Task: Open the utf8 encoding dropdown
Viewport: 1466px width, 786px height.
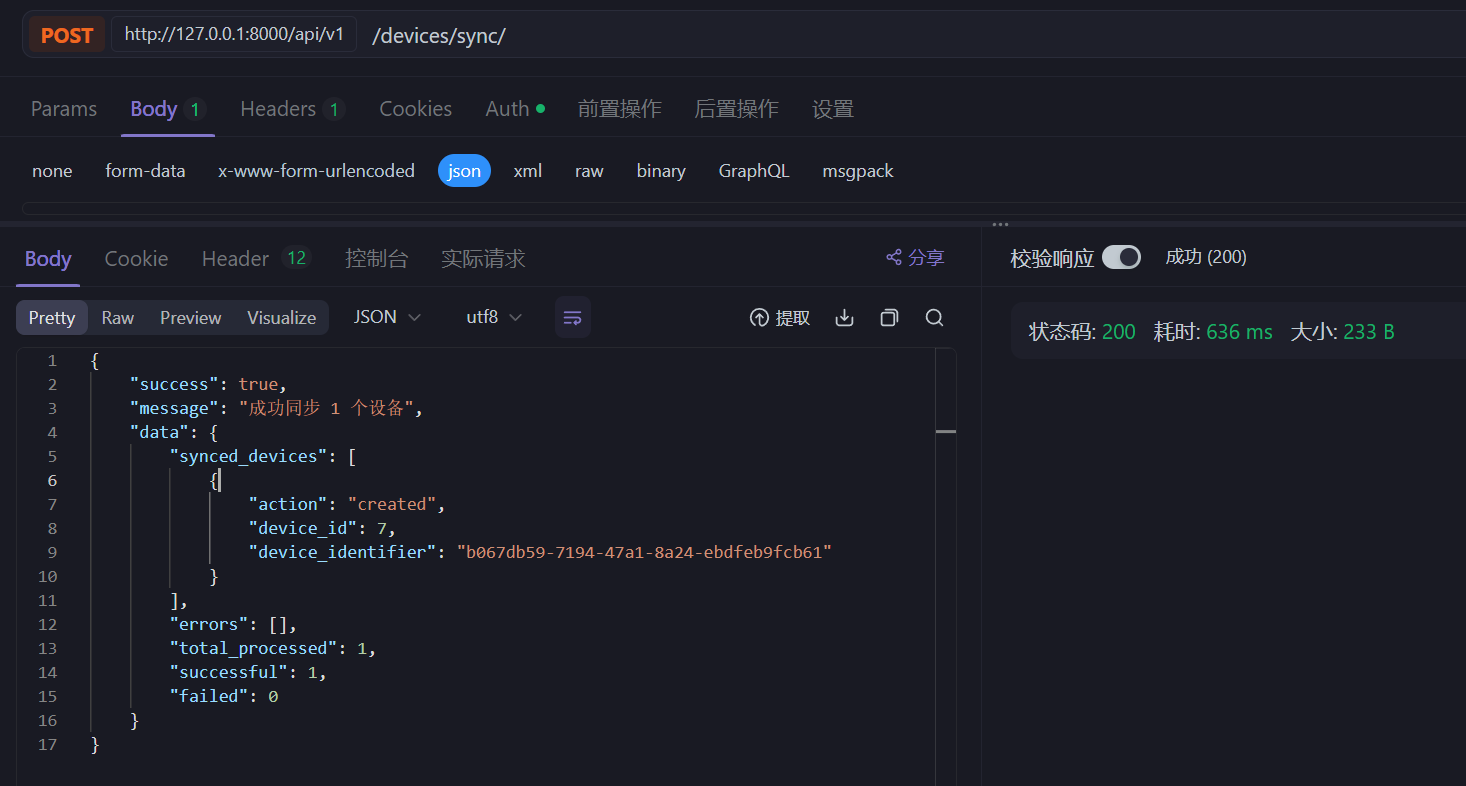Action: (494, 317)
